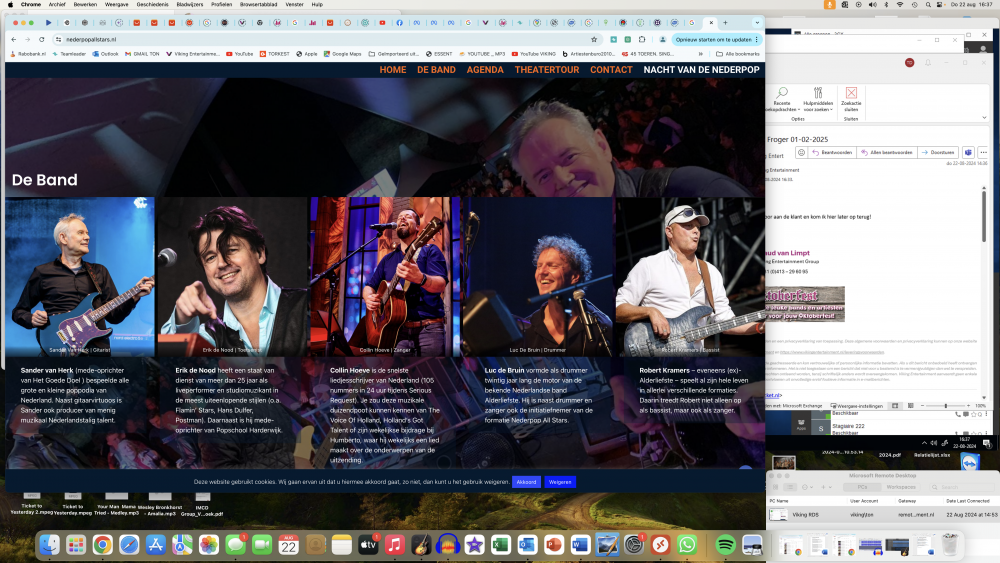This screenshot has width=1000, height=563.
Task: Open the Trash in the Dock
Action: click(950, 545)
